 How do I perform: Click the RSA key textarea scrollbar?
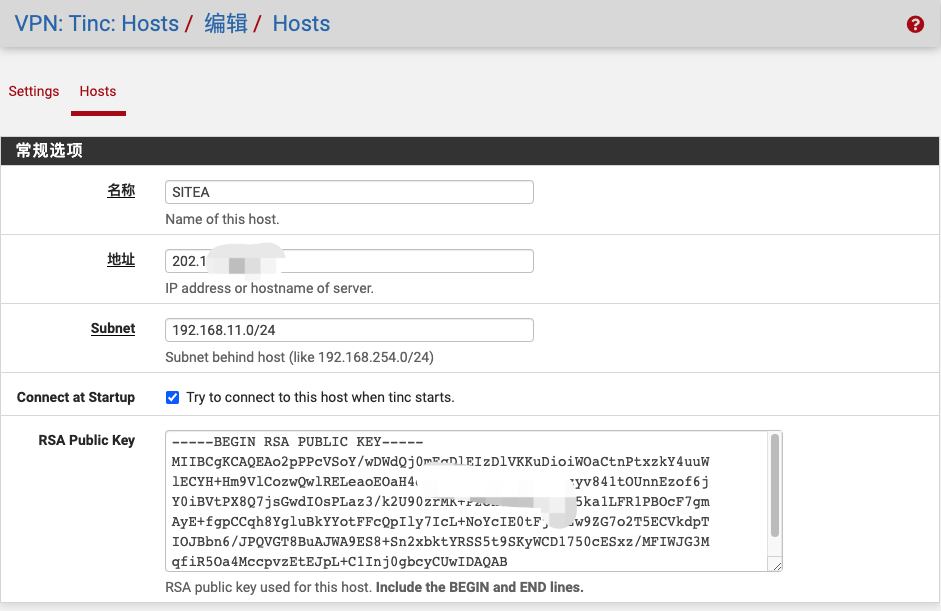tap(774, 485)
